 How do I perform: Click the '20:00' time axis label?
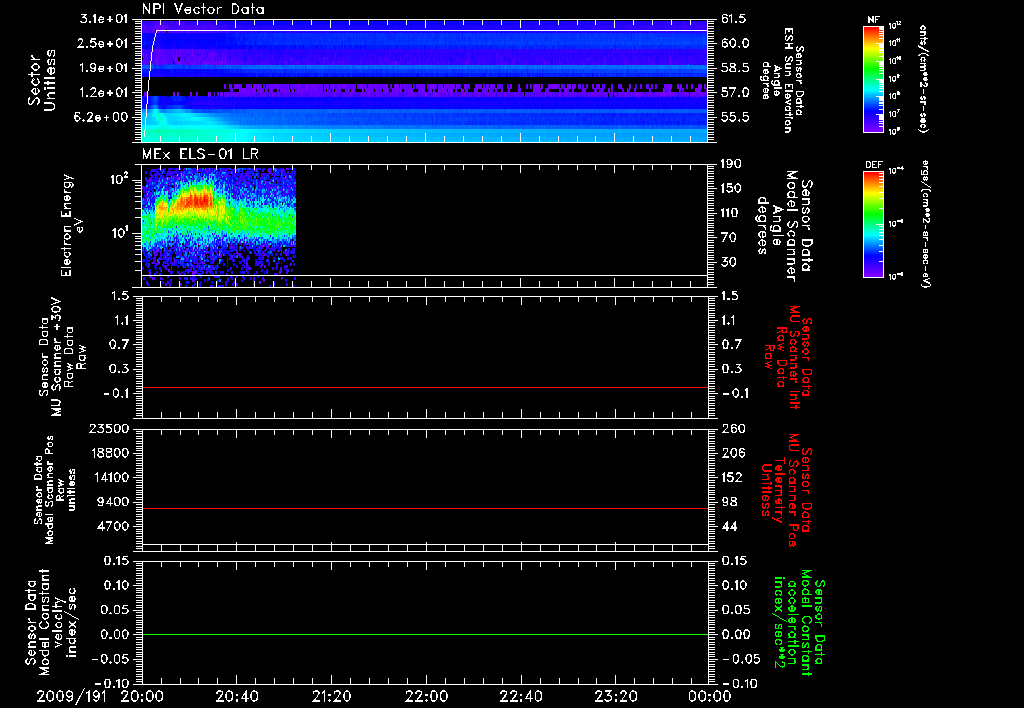pos(142,697)
